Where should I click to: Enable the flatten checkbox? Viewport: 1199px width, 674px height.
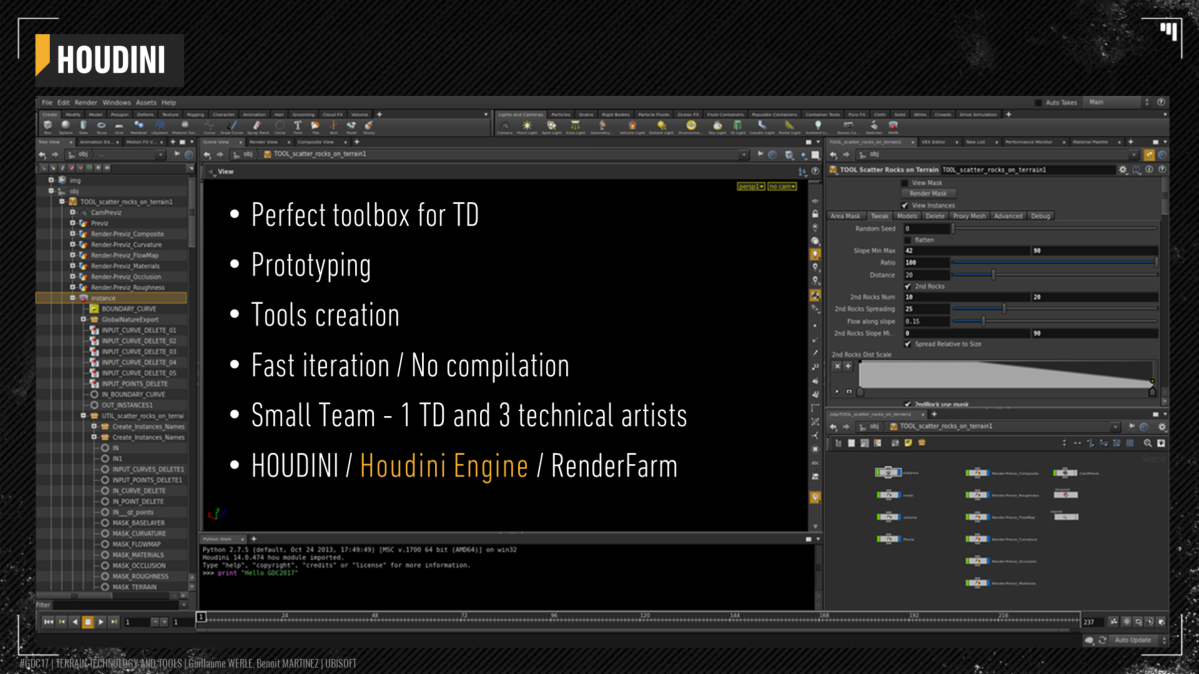point(908,239)
